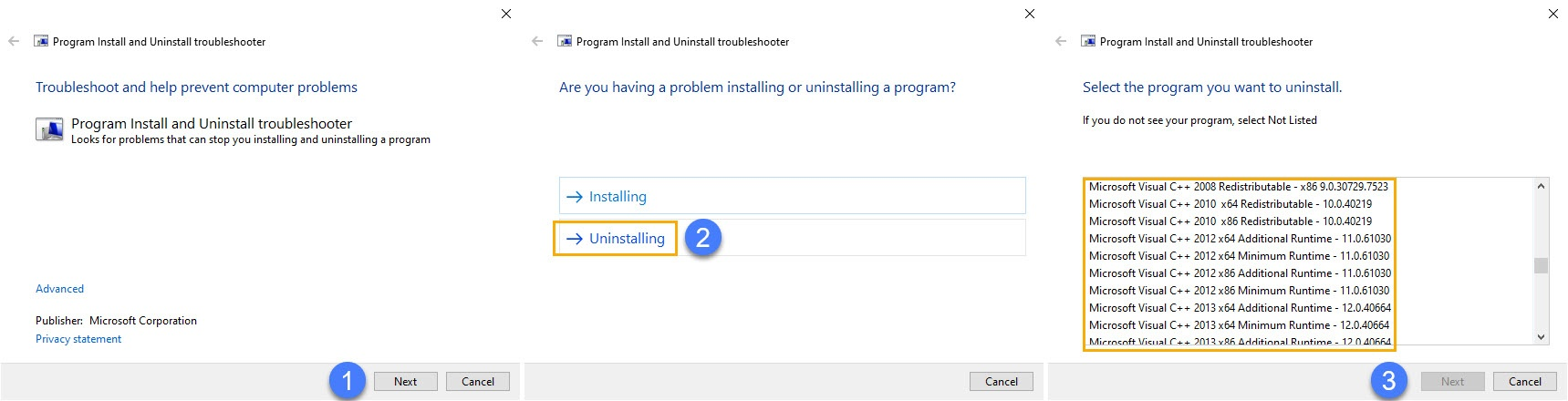Select Microsoft Visual C++ 2008 Redistributable x86
Image resolution: width=1568 pixels, height=401 pixels.
click(x=1239, y=187)
